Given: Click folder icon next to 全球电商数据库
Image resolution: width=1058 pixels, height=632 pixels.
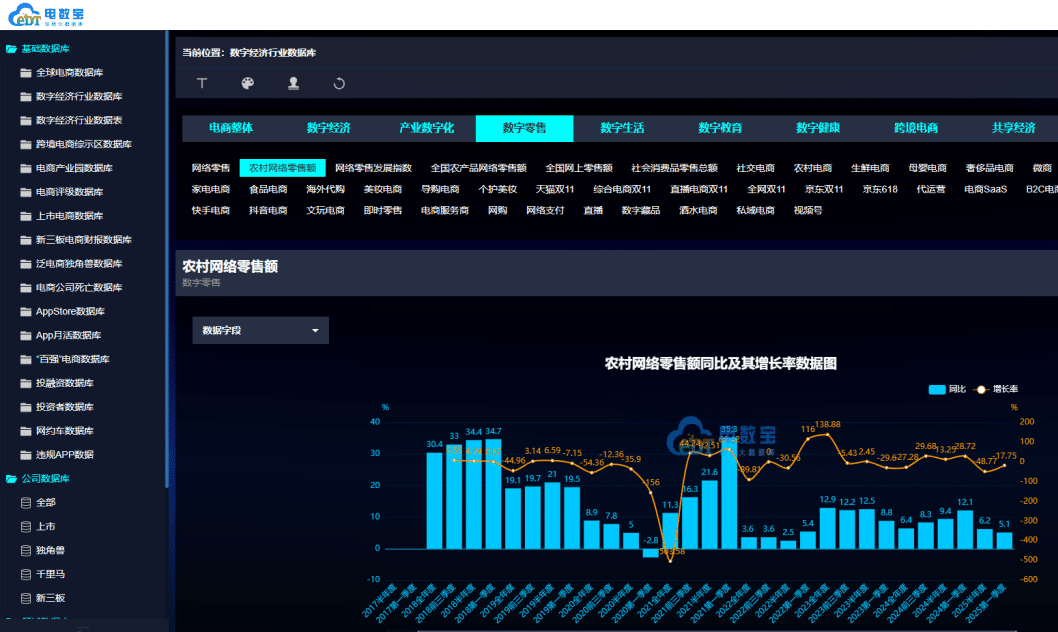Looking at the screenshot, I should click(x=26, y=72).
